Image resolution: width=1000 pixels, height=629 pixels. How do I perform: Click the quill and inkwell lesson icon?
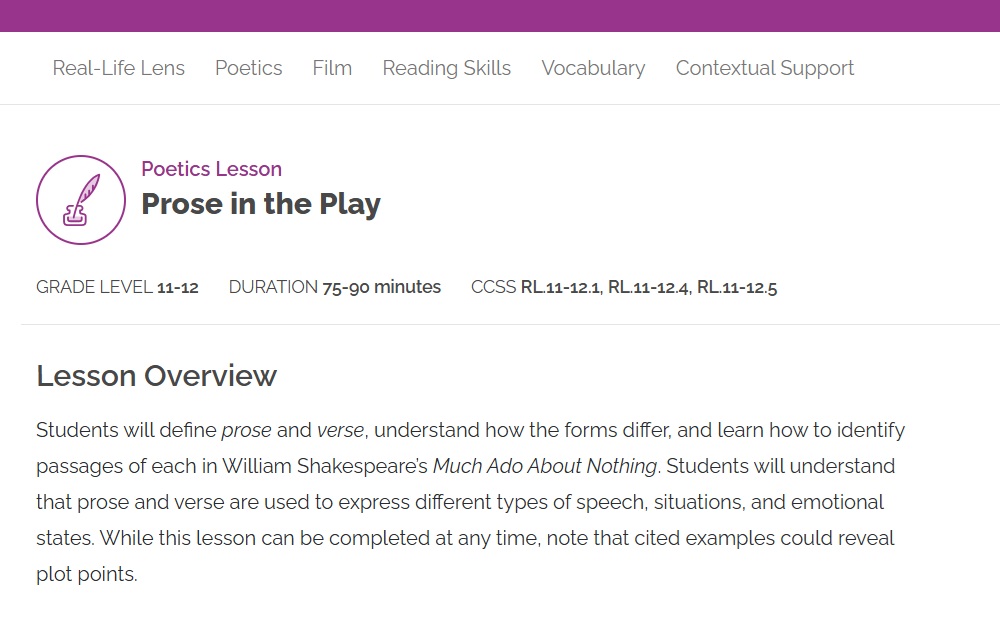point(81,200)
